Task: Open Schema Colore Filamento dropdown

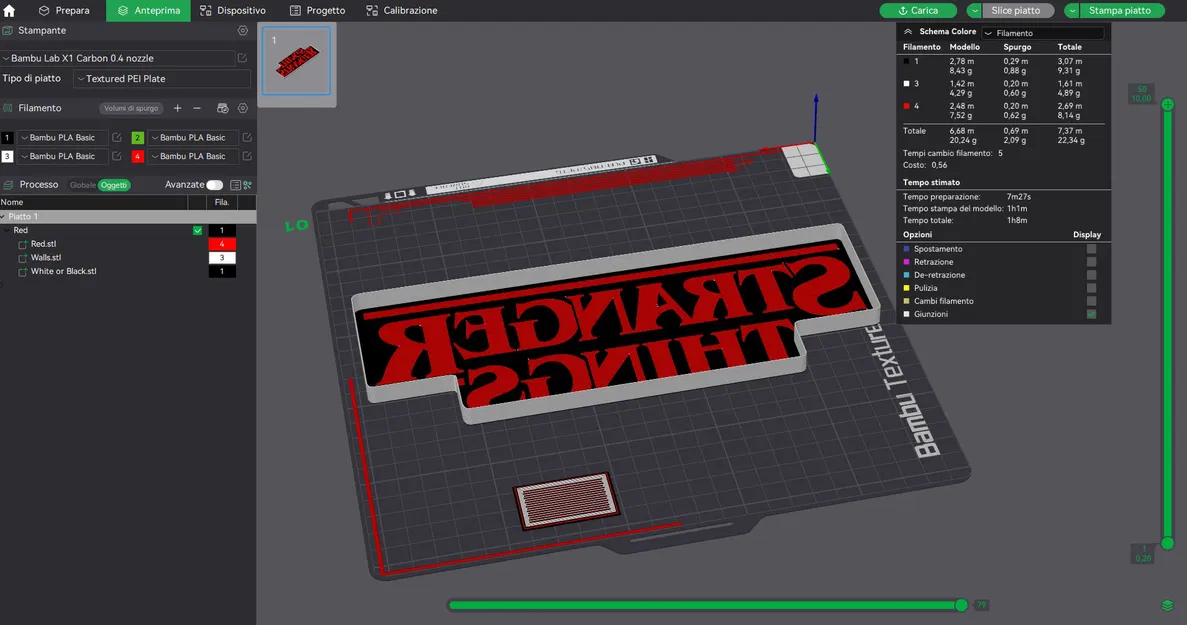Action: click(1043, 33)
